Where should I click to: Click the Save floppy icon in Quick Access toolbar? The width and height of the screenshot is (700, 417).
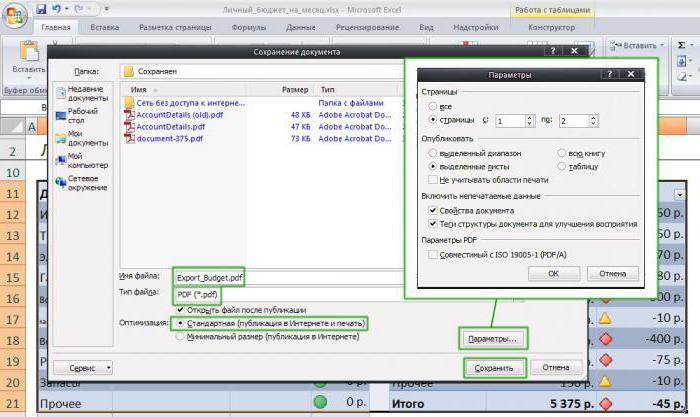tap(41, 9)
